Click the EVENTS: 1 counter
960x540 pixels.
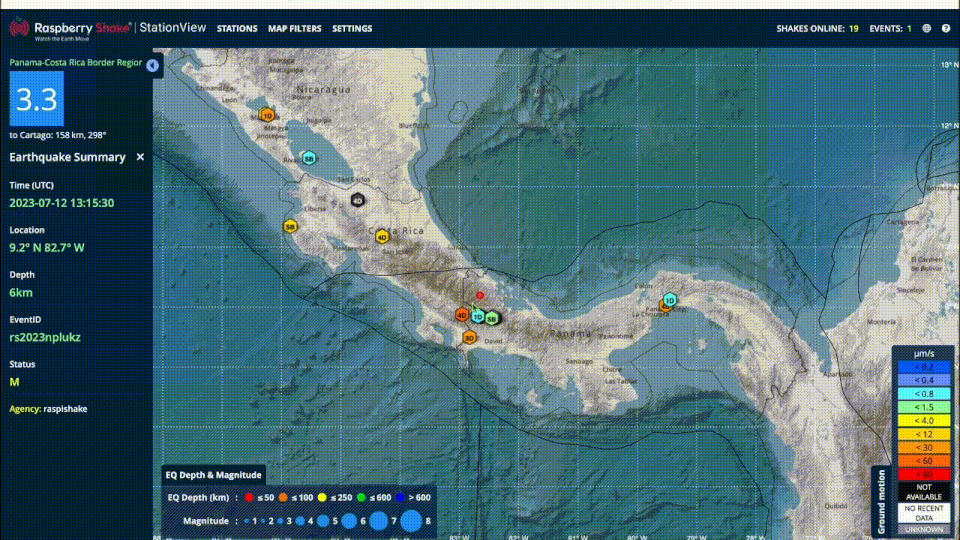[890, 29]
